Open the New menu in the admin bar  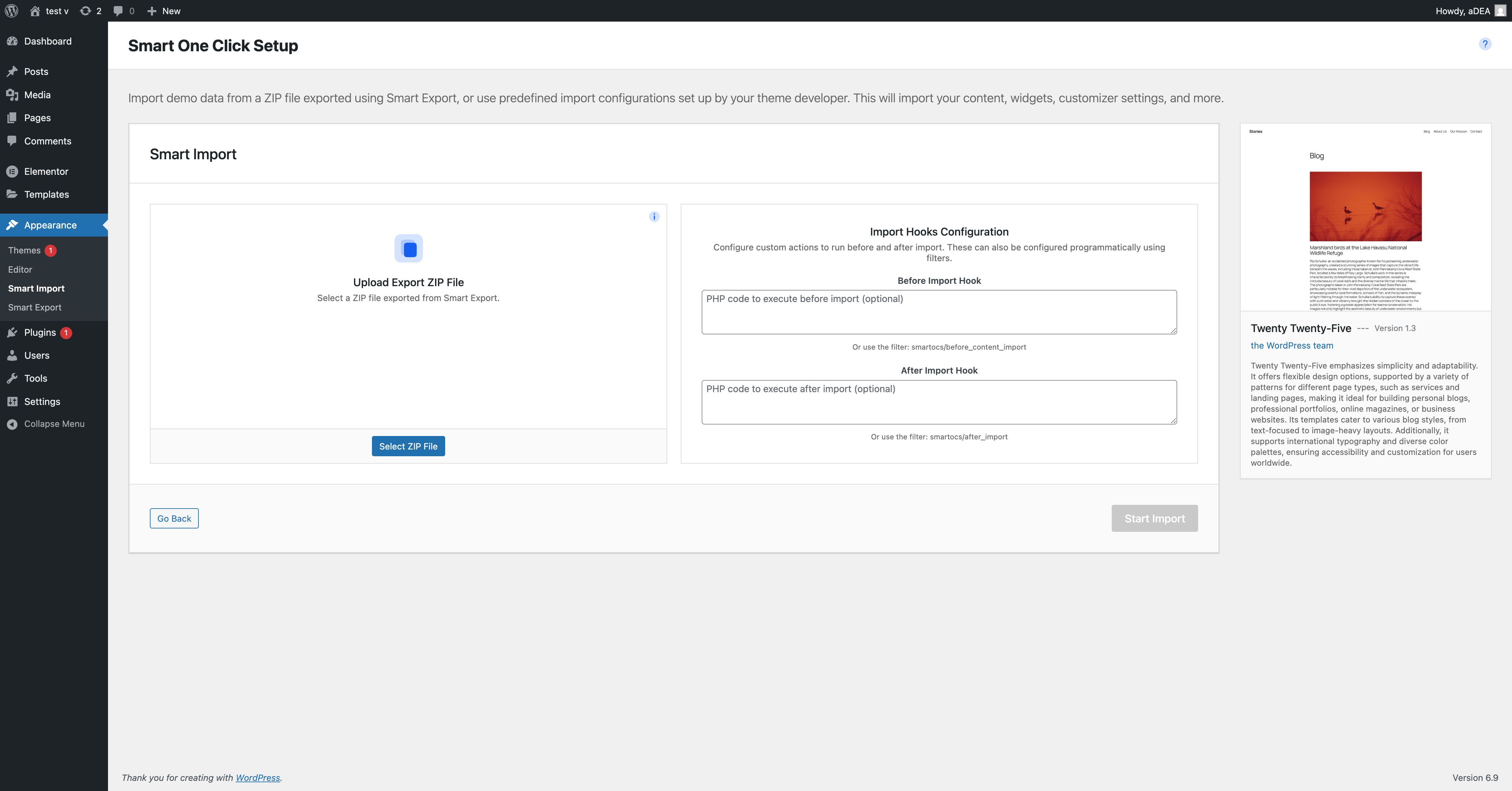(163, 10)
